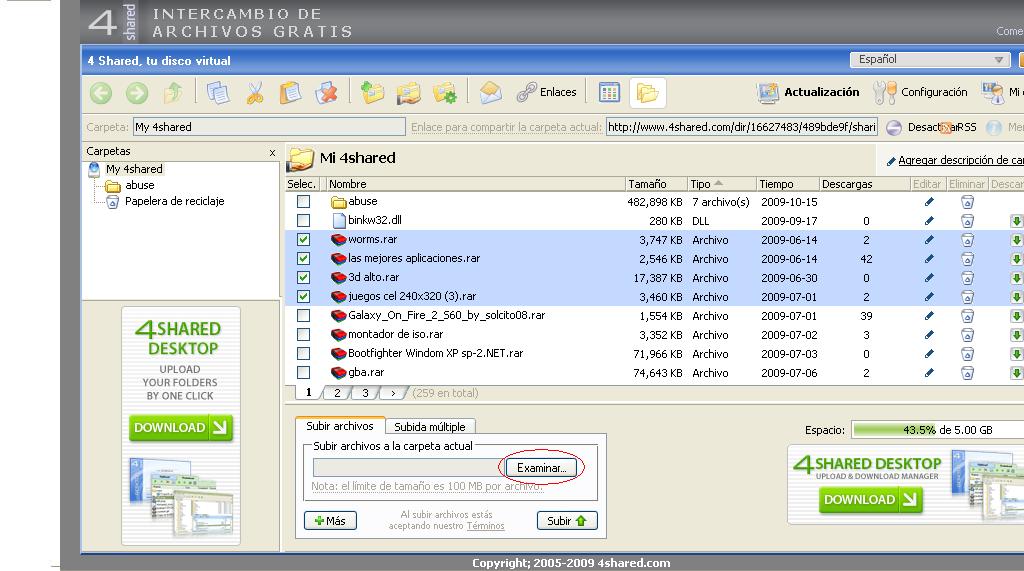Click trash icon for binkw32.dll
1024x571 pixels.
[x=968, y=221]
